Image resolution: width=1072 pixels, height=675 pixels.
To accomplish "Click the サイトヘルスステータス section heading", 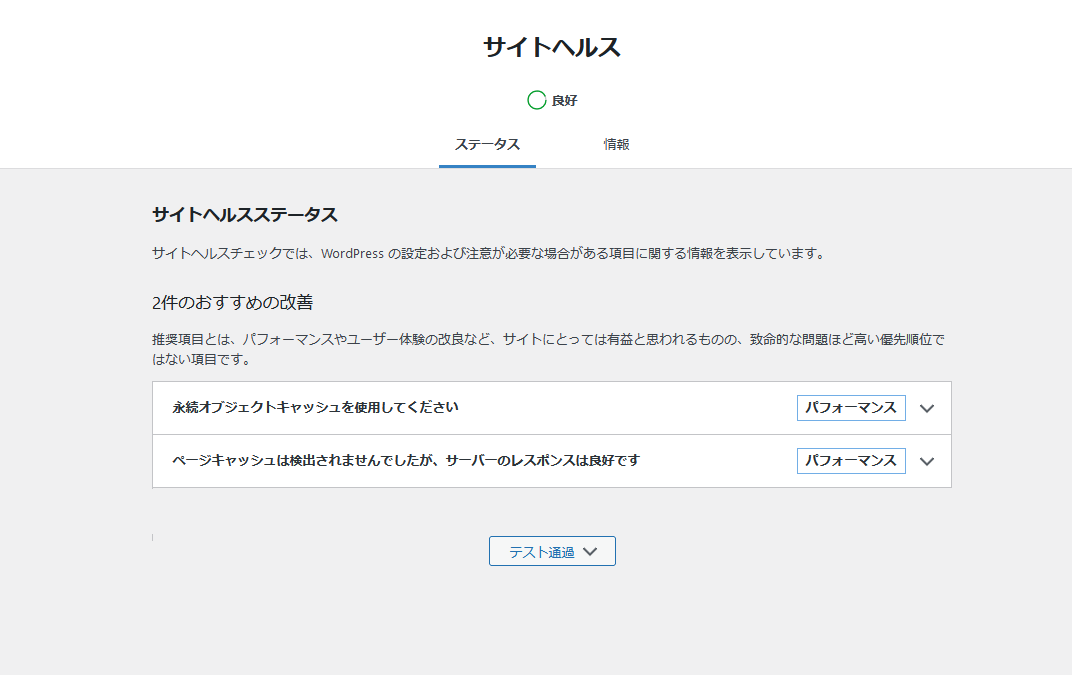I will (x=245, y=215).
